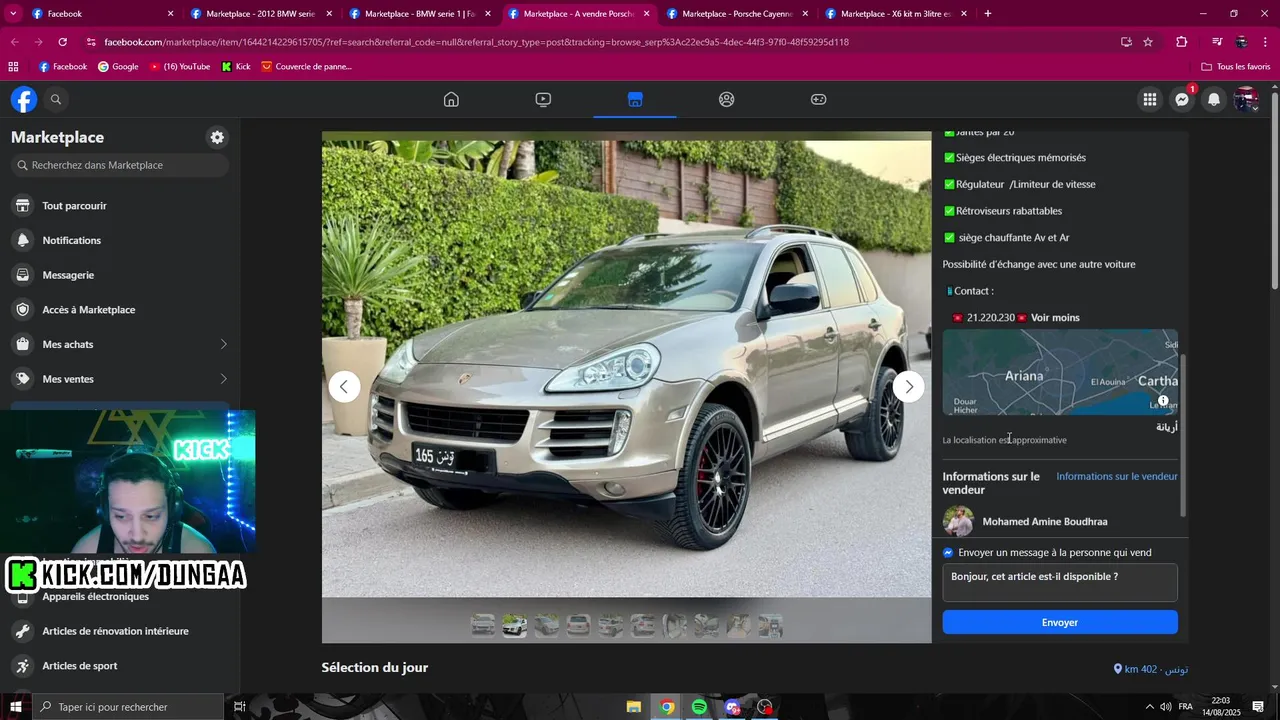Open File Explorer from the taskbar
The width and height of the screenshot is (1280, 720).
coord(634,707)
